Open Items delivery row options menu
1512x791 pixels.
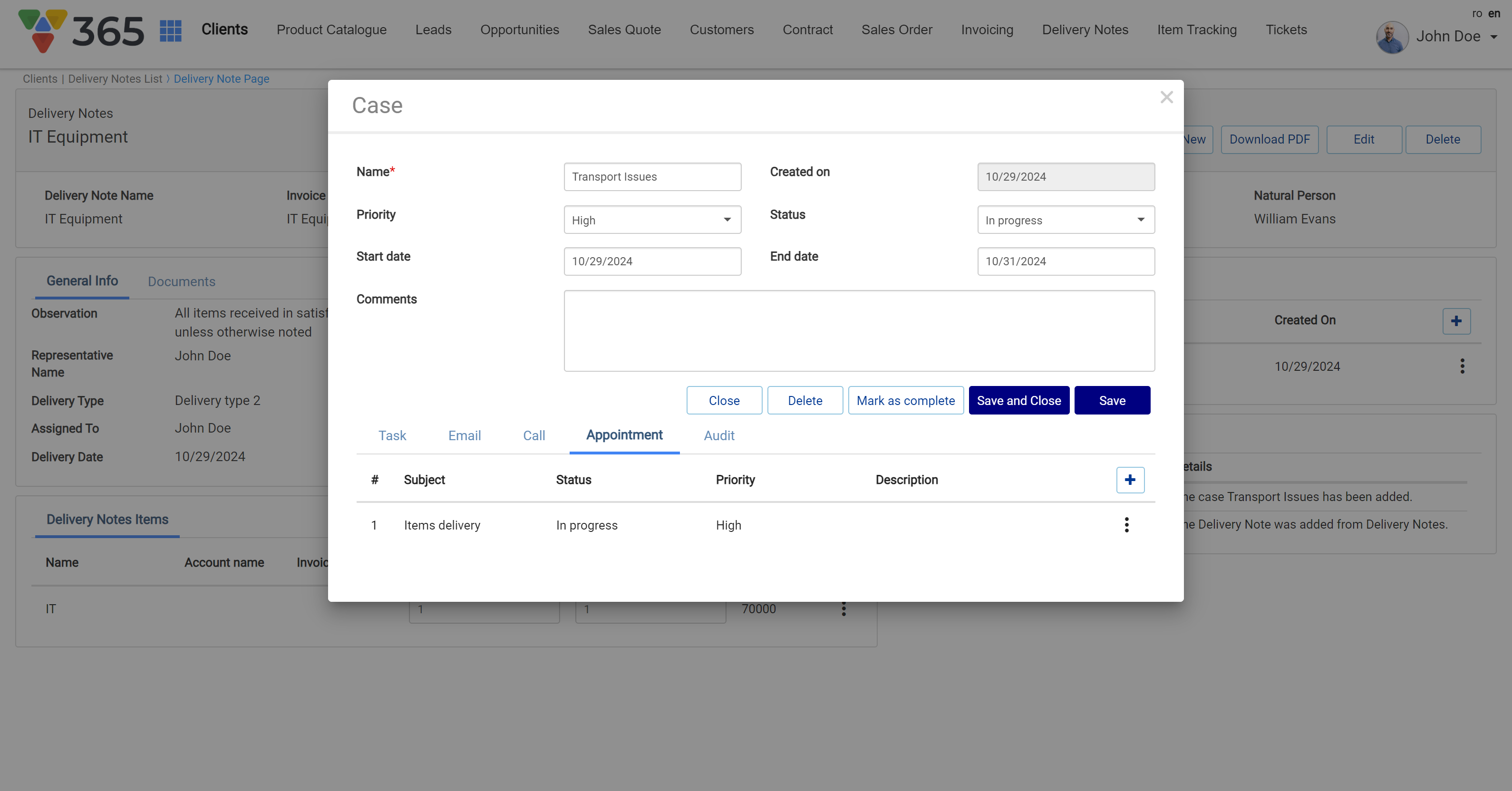click(x=1126, y=525)
